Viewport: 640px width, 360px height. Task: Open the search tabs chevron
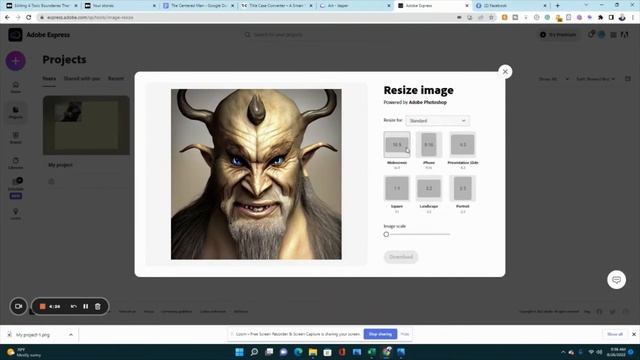587,6
